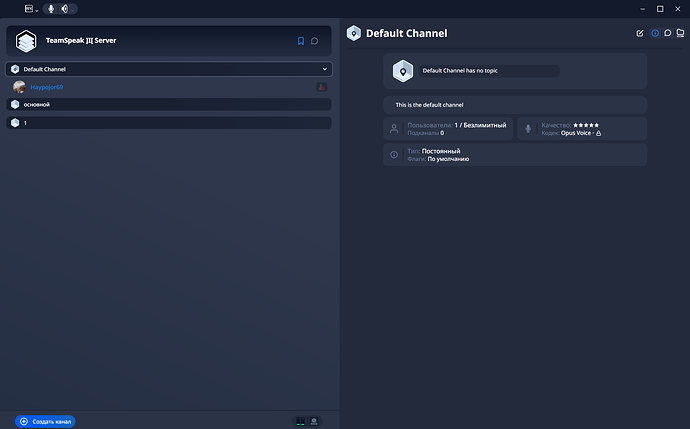Select the channel named основной
This screenshot has width=690, height=429.
pyautogui.click(x=169, y=104)
